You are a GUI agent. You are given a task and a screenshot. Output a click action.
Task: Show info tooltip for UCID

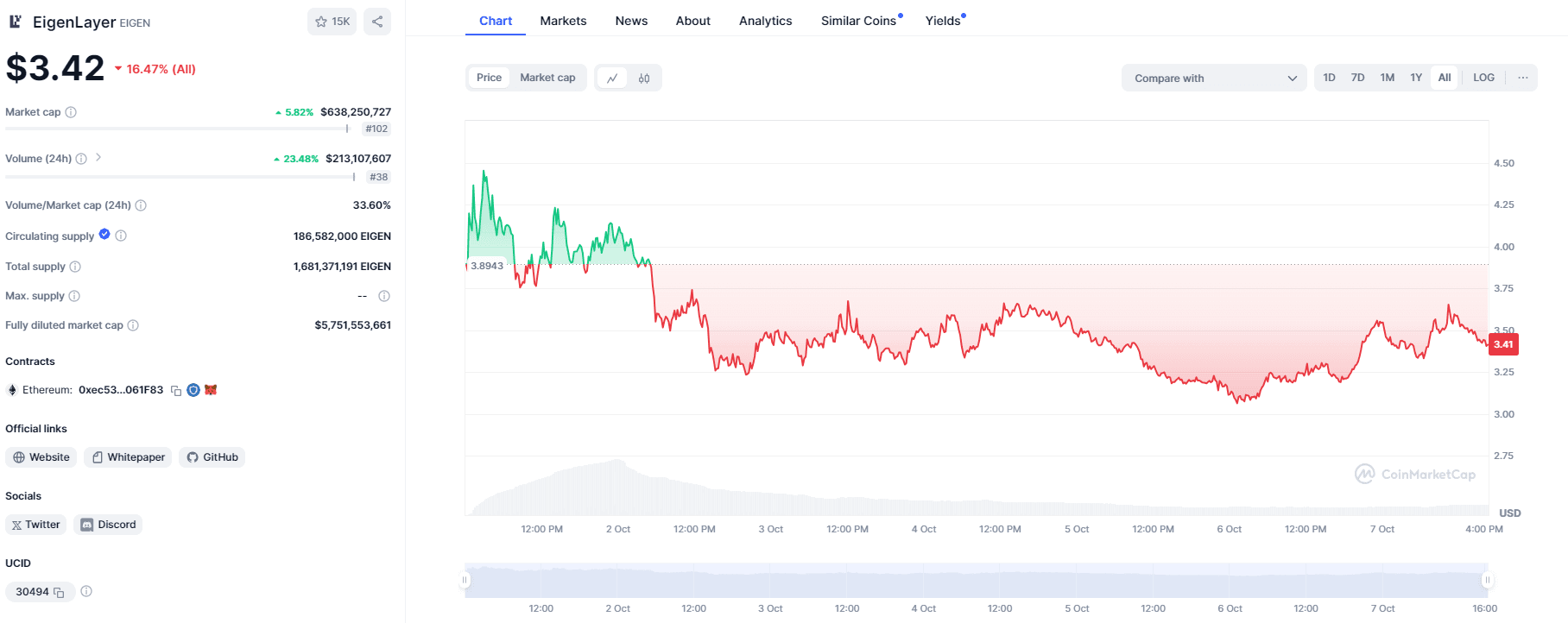pyautogui.click(x=86, y=591)
